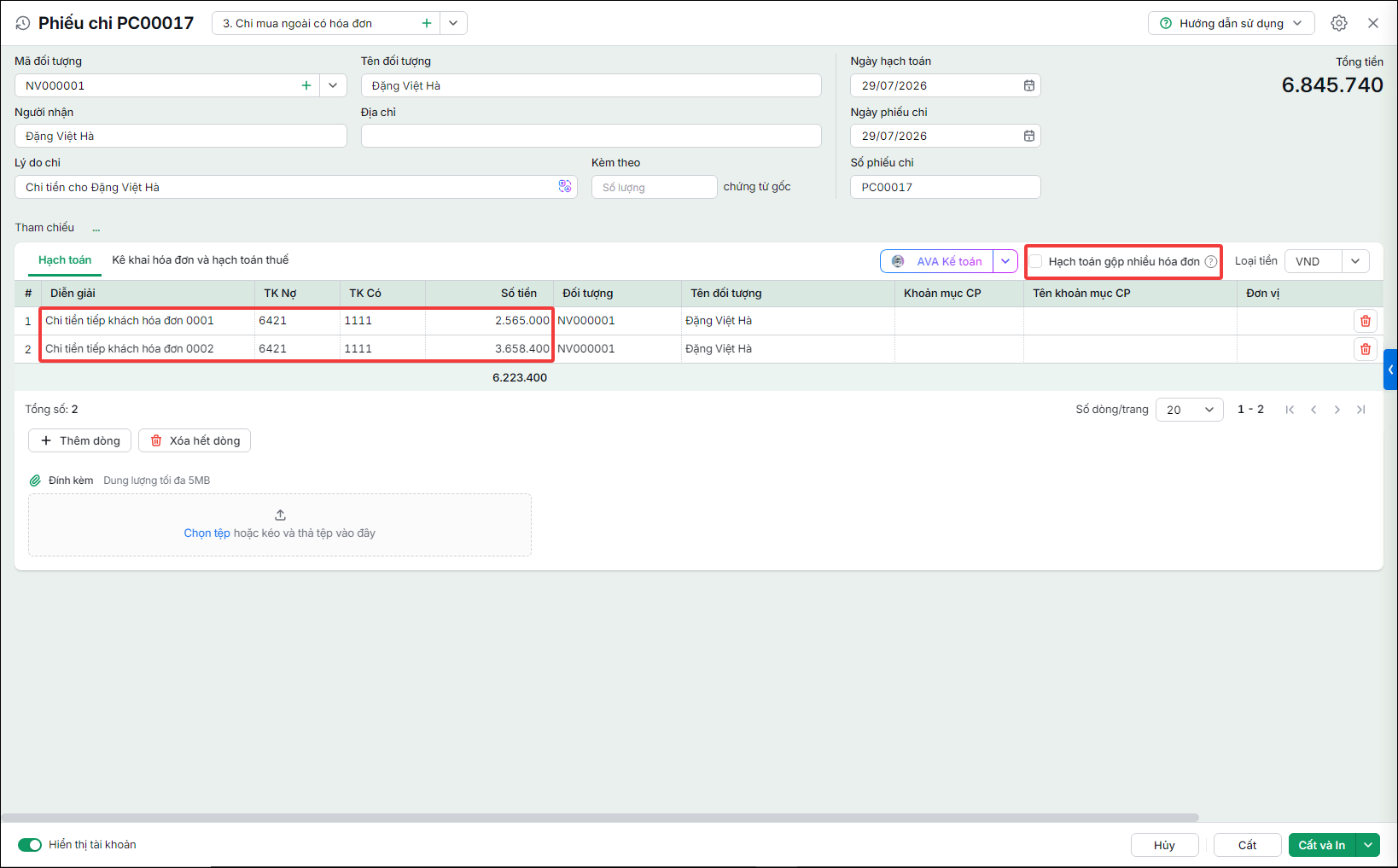Open calendar for Ngày phiếu chi
The height and width of the screenshot is (868, 1398).
[x=1029, y=136]
